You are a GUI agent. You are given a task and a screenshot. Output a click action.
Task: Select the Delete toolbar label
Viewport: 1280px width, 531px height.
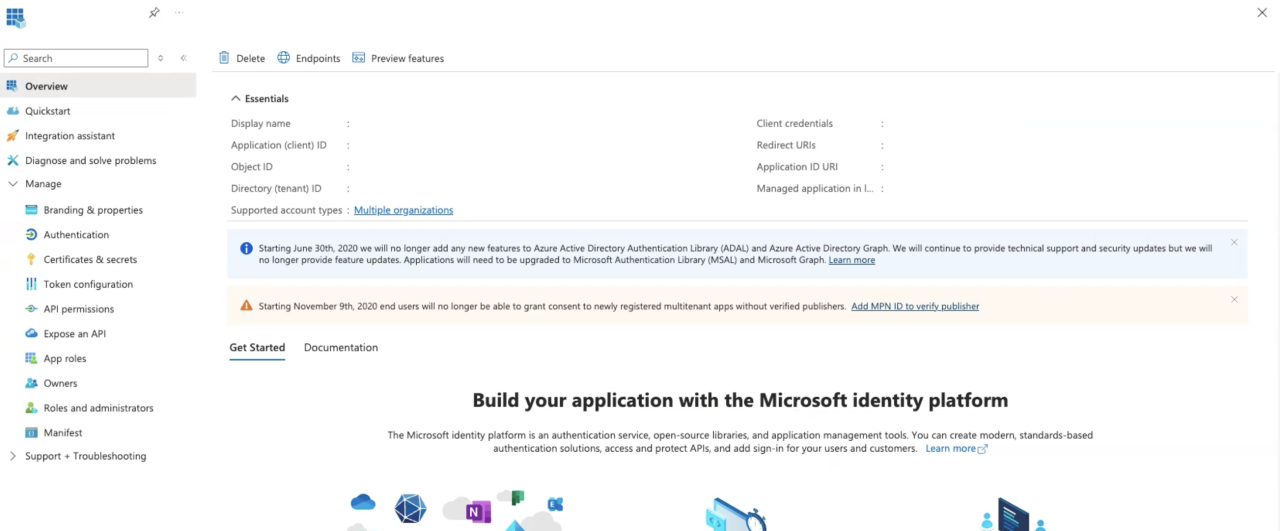[250, 58]
